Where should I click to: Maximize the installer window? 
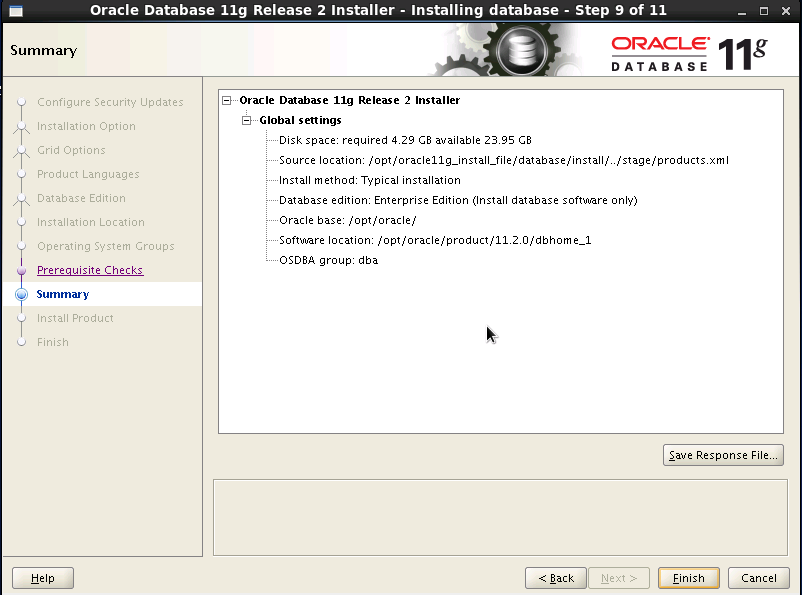(x=764, y=11)
